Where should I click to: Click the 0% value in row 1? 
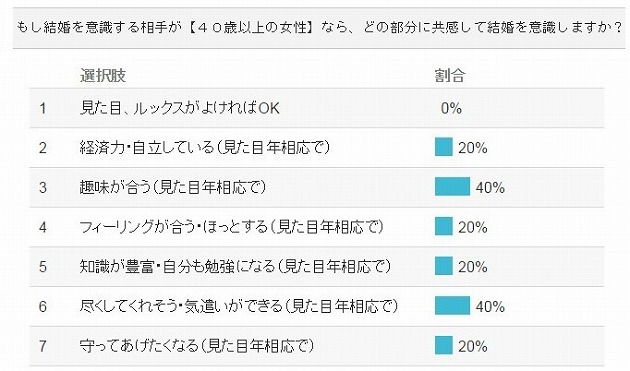point(451,108)
